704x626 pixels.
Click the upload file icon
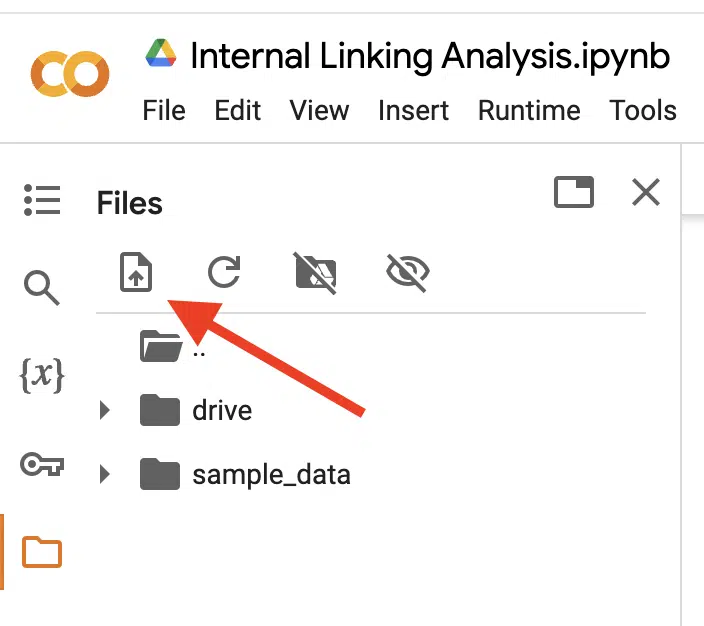tap(136, 272)
